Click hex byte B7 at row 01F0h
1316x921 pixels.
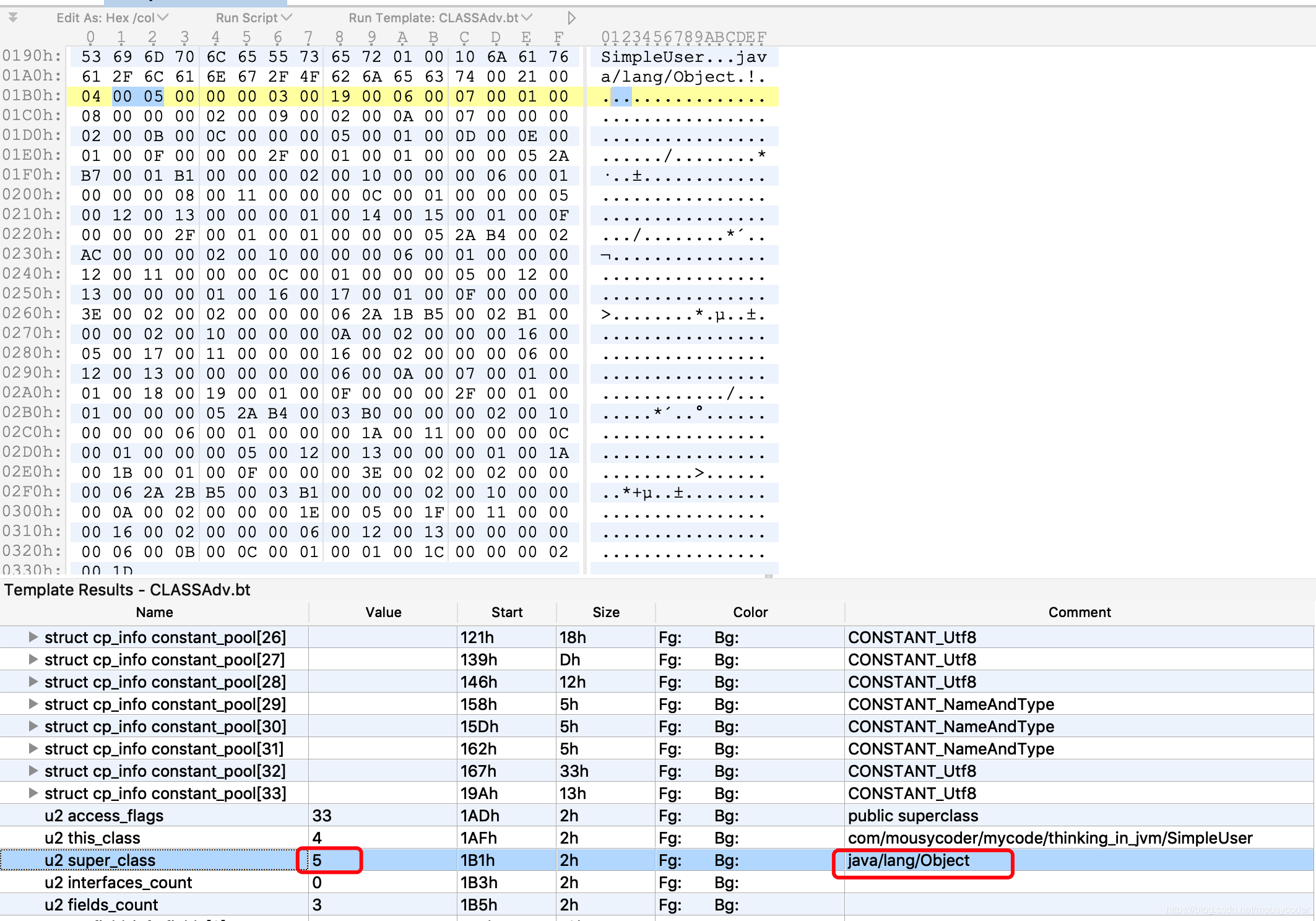[91, 176]
